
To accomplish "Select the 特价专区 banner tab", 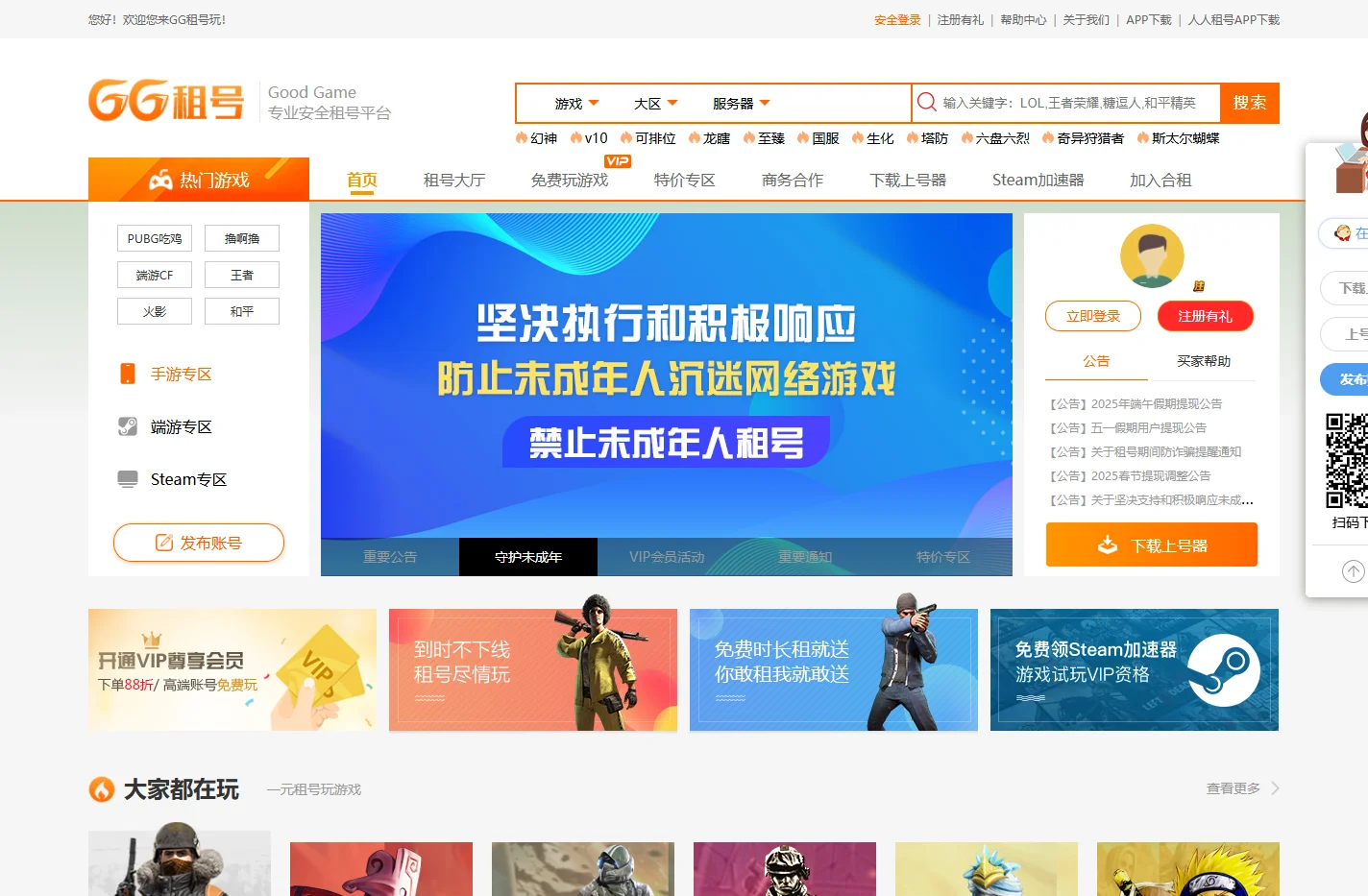I will point(943,557).
